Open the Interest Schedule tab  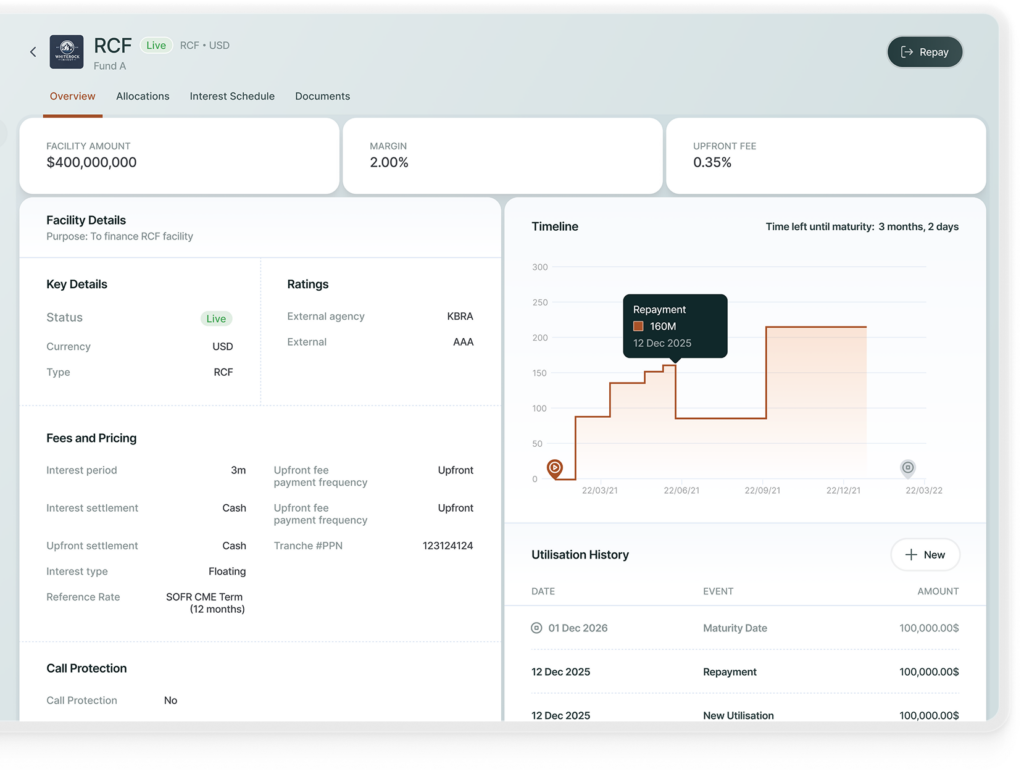pos(232,96)
